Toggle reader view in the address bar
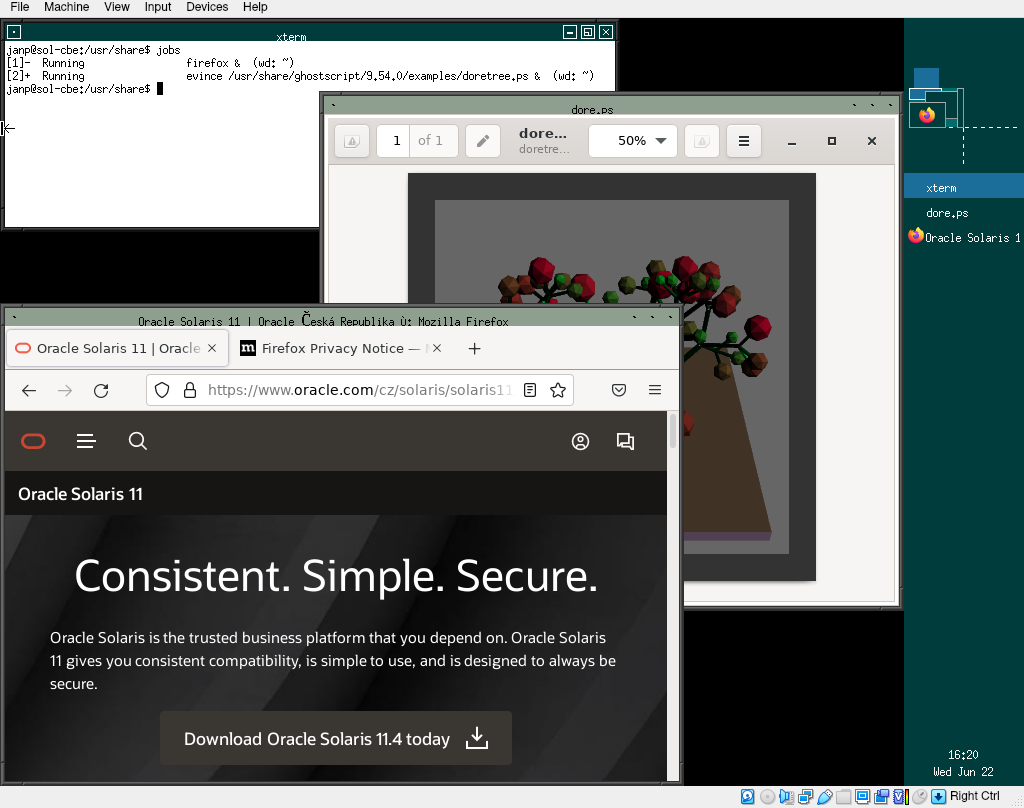Screen dimensions: 1024x808 coord(529,390)
